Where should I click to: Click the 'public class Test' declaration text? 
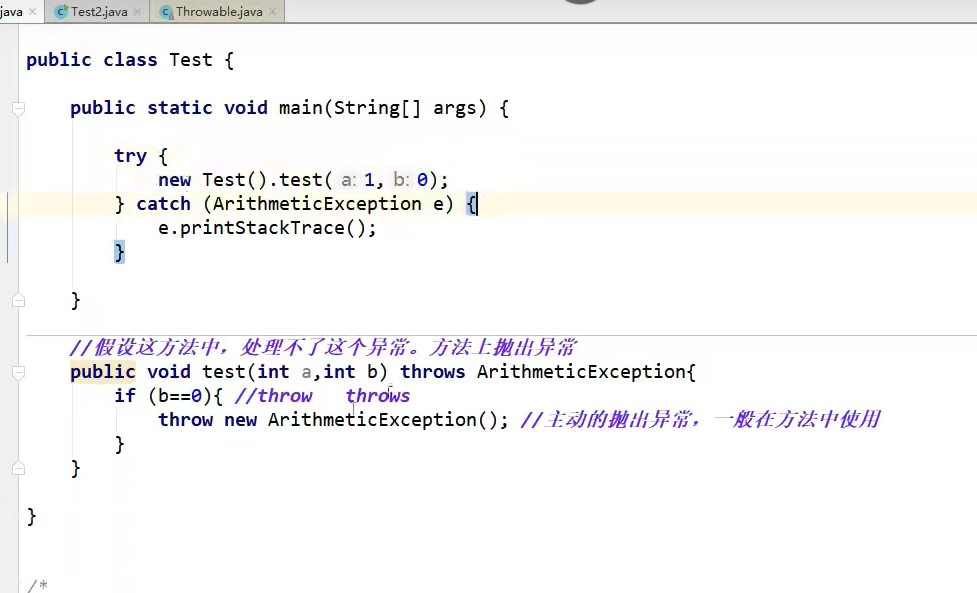pos(119,60)
